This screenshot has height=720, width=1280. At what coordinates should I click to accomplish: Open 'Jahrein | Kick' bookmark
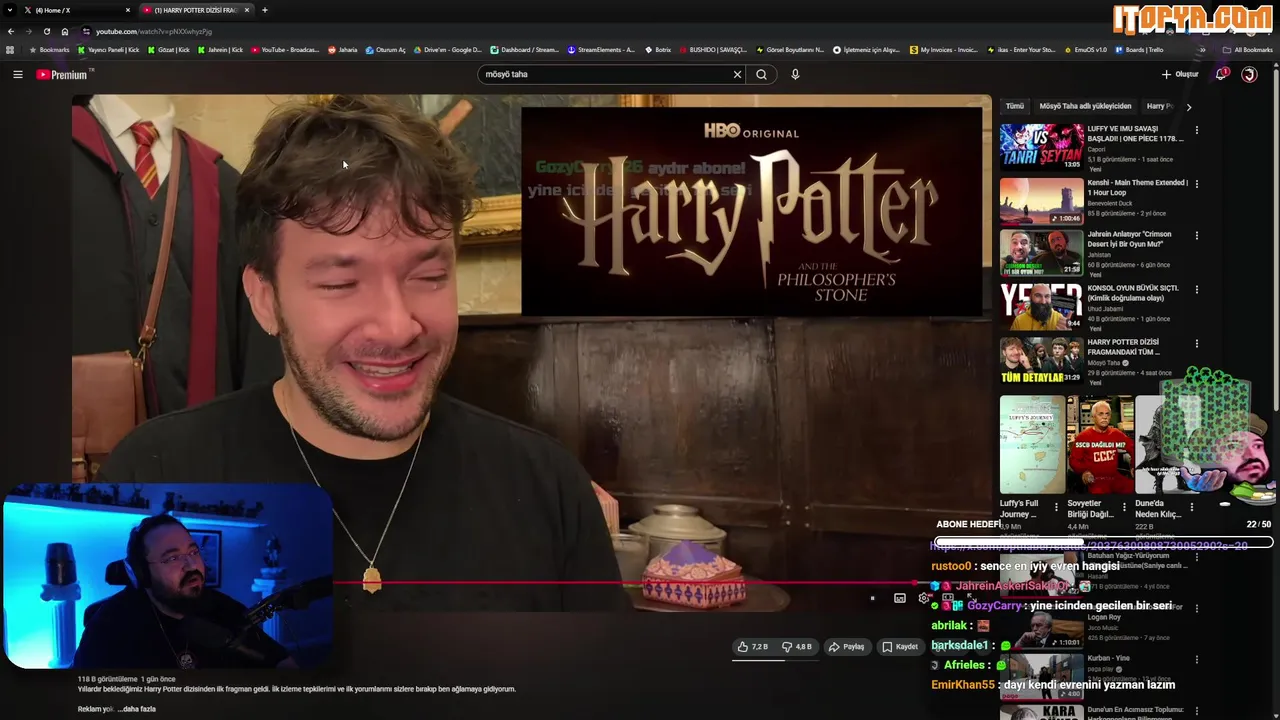tap(221, 49)
